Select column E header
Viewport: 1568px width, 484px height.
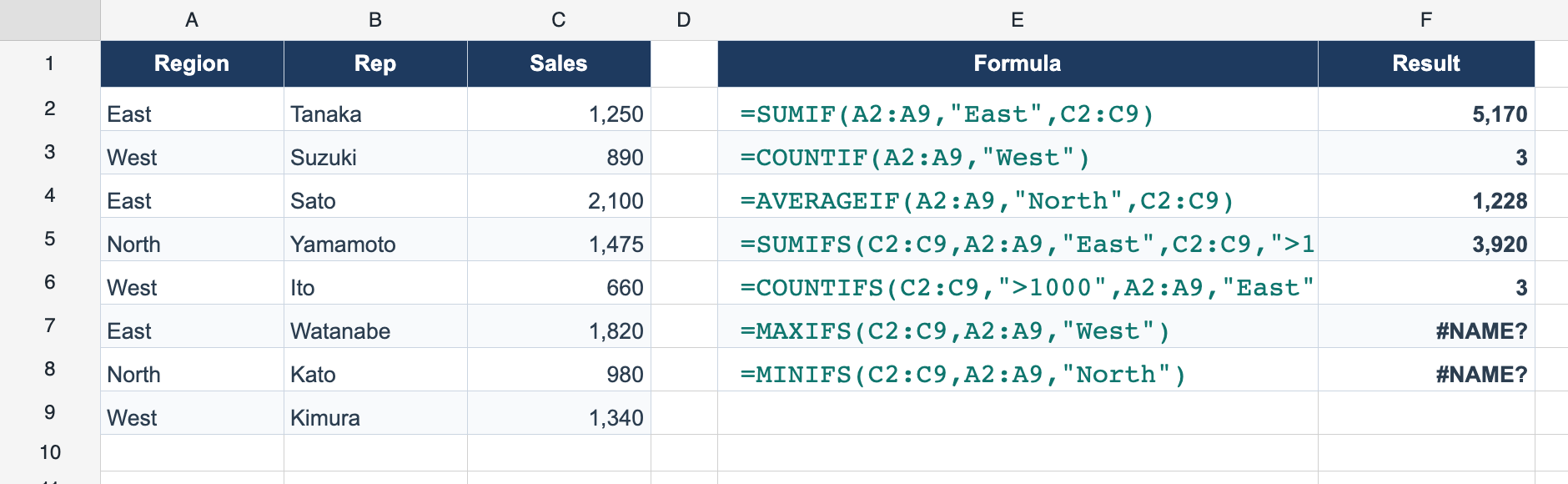point(1018,20)
